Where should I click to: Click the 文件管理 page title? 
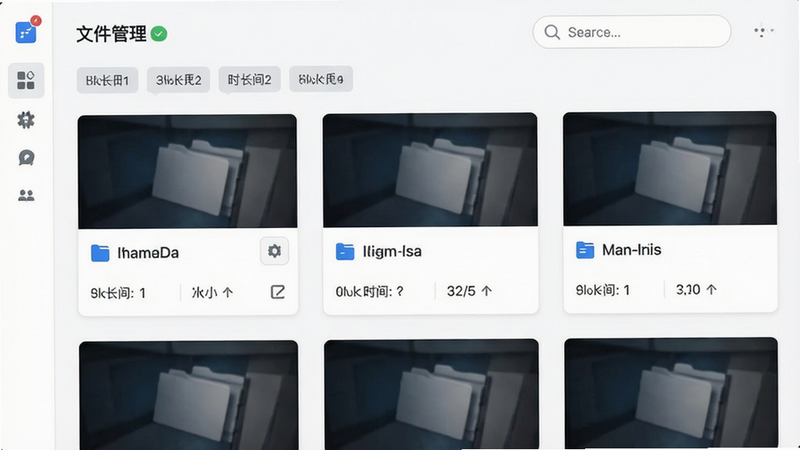point(111,34)
